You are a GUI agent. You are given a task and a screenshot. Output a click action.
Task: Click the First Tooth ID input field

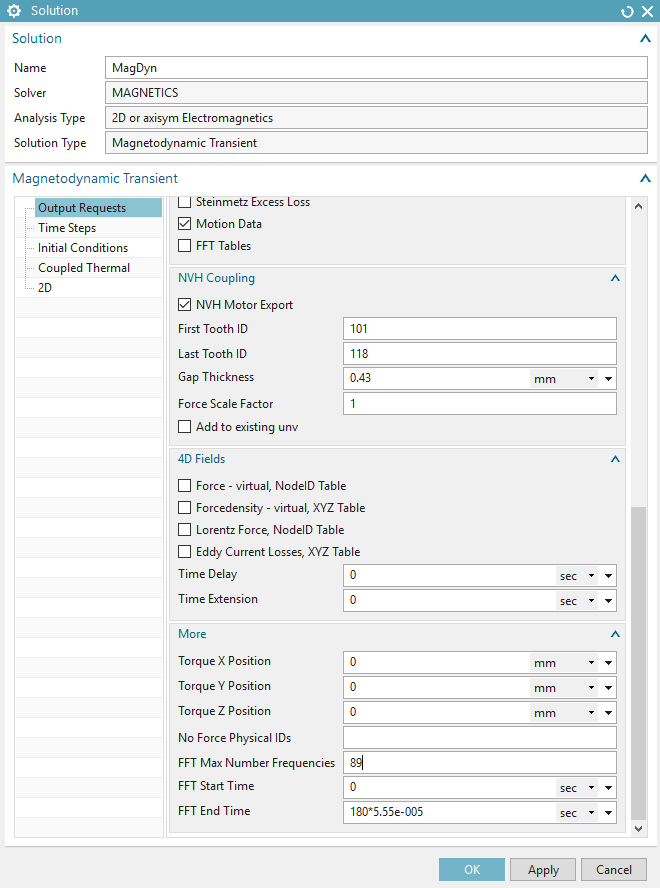(479, 329)
